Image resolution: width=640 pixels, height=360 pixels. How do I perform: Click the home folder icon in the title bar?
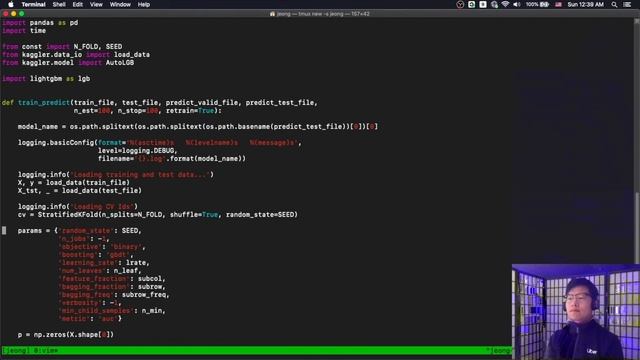point(272,14)
